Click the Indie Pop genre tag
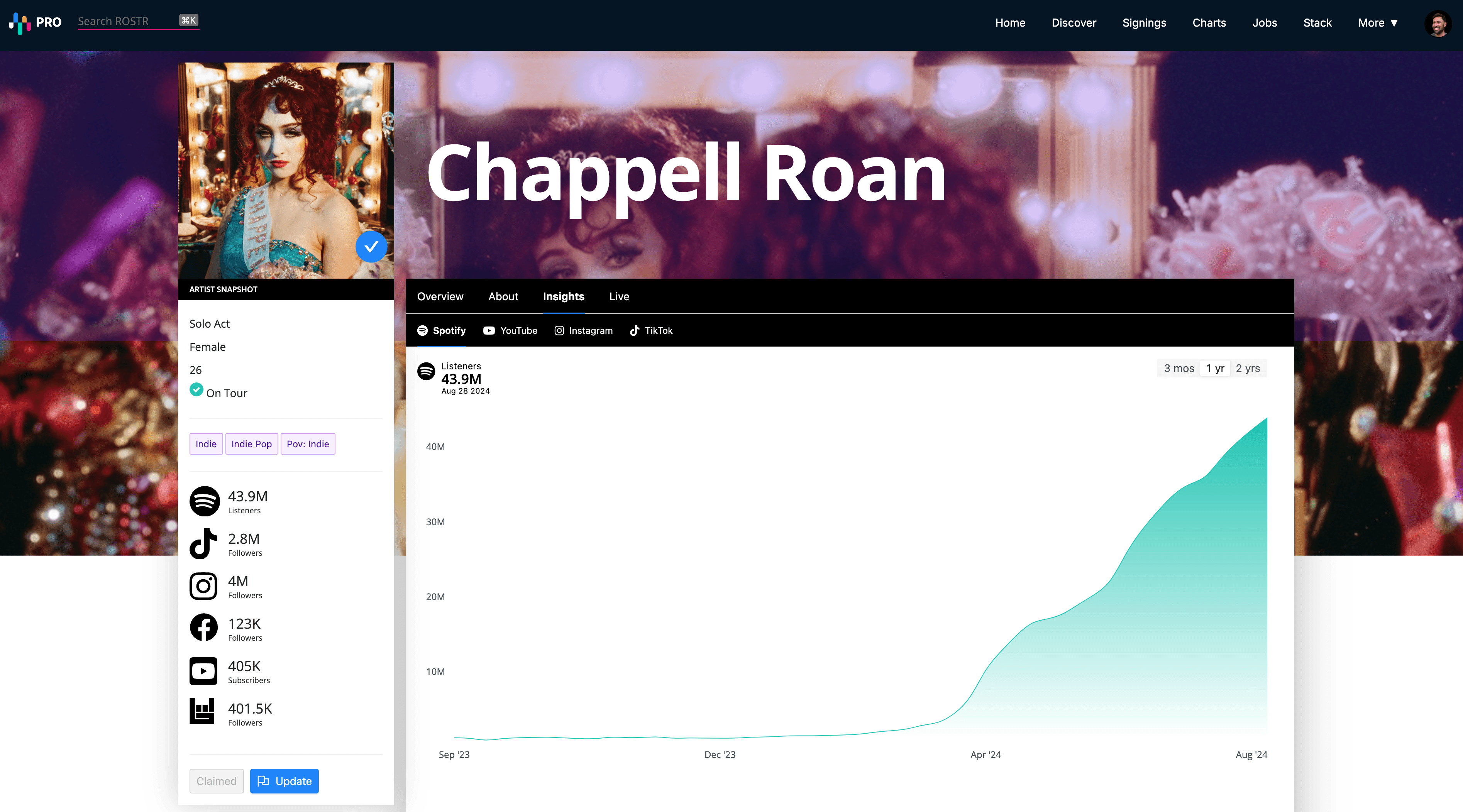1463x812 pixels. (251, 443)
